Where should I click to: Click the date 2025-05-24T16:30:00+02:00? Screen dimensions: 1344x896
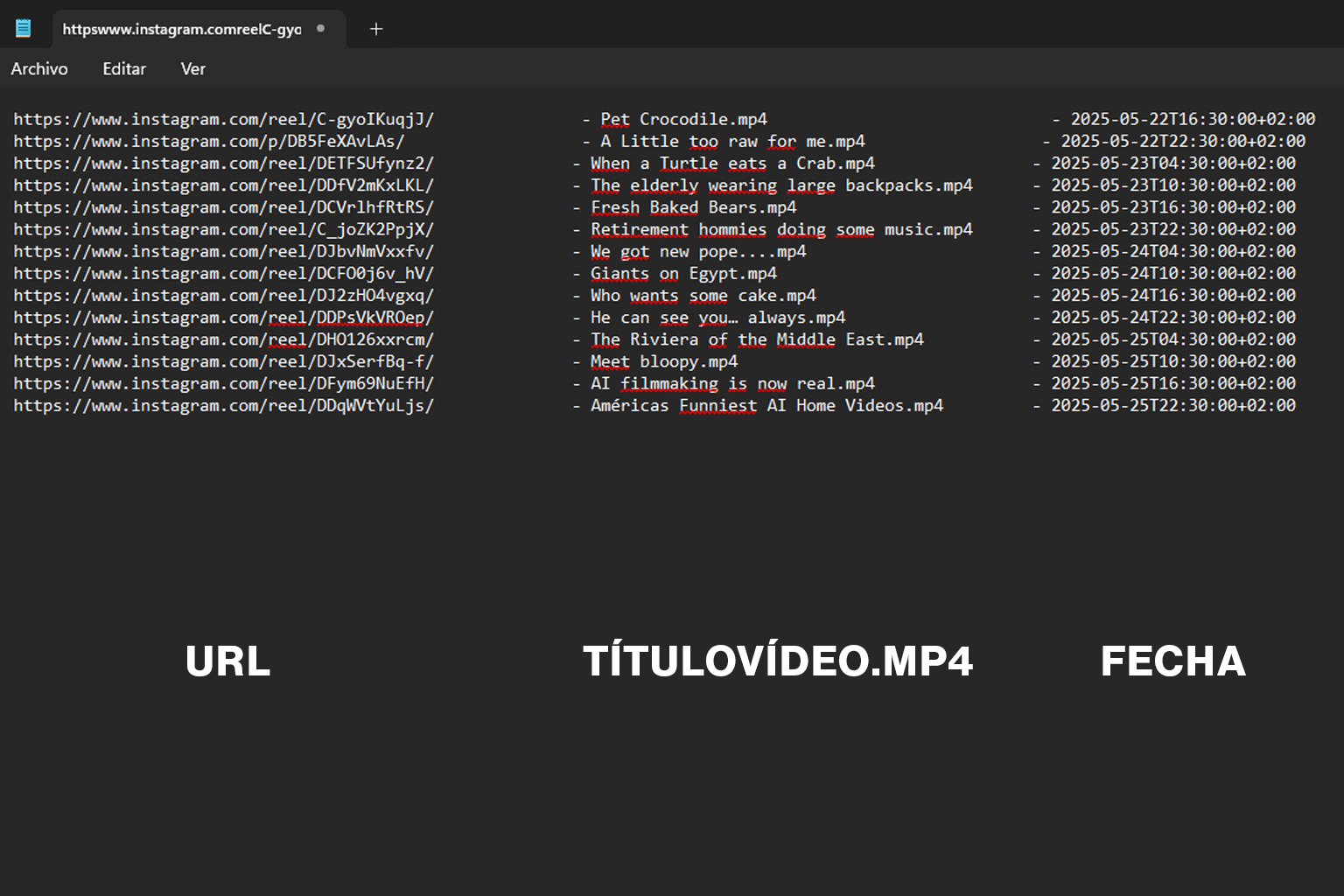(x=1174, y=296)
